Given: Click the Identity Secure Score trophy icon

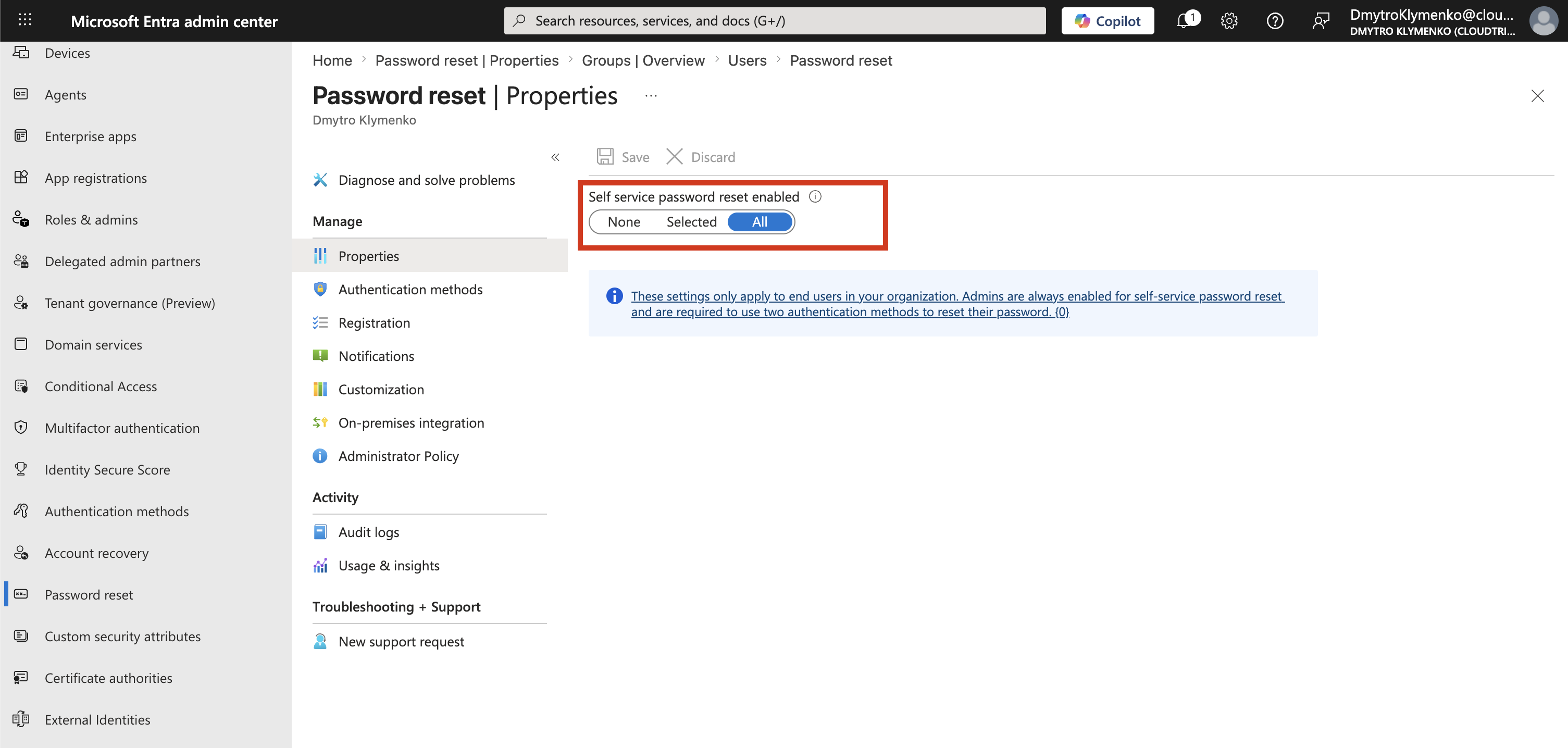Looking at the screenshot, I should (x=21, y=470).
